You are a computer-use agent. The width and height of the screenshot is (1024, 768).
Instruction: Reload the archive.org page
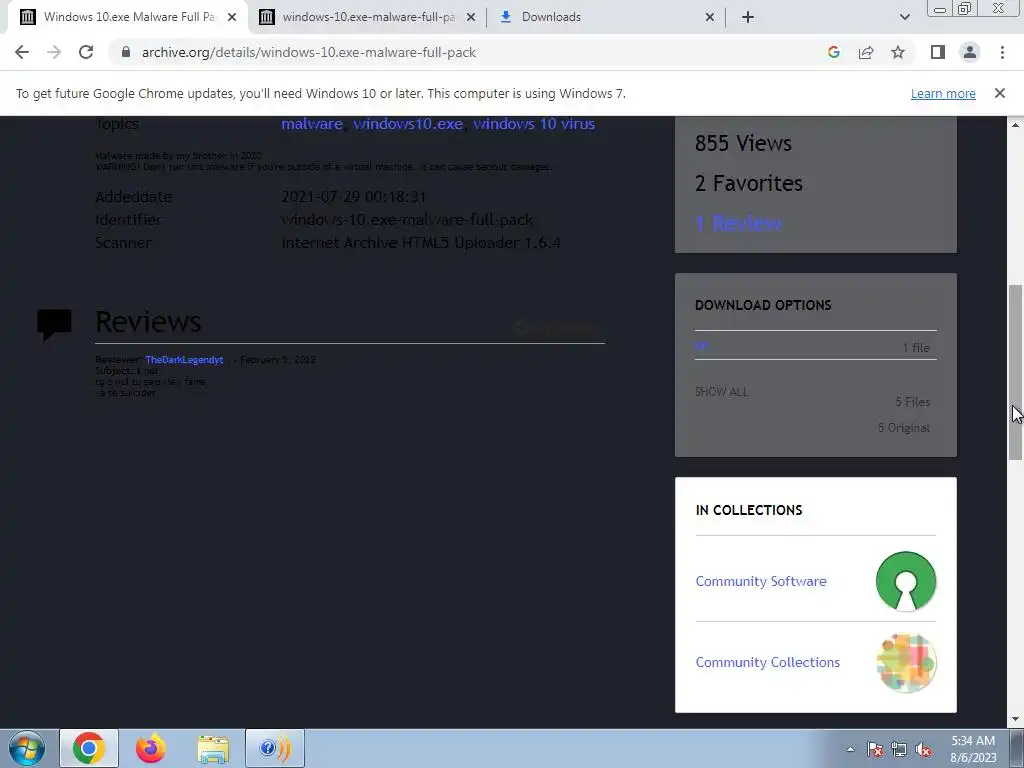pos(86,52)
